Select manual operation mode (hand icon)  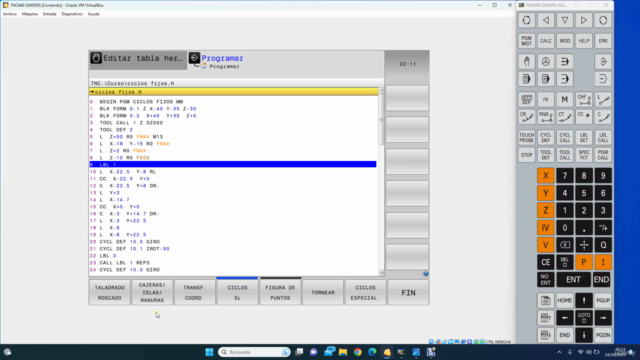[x=527, y=62]
